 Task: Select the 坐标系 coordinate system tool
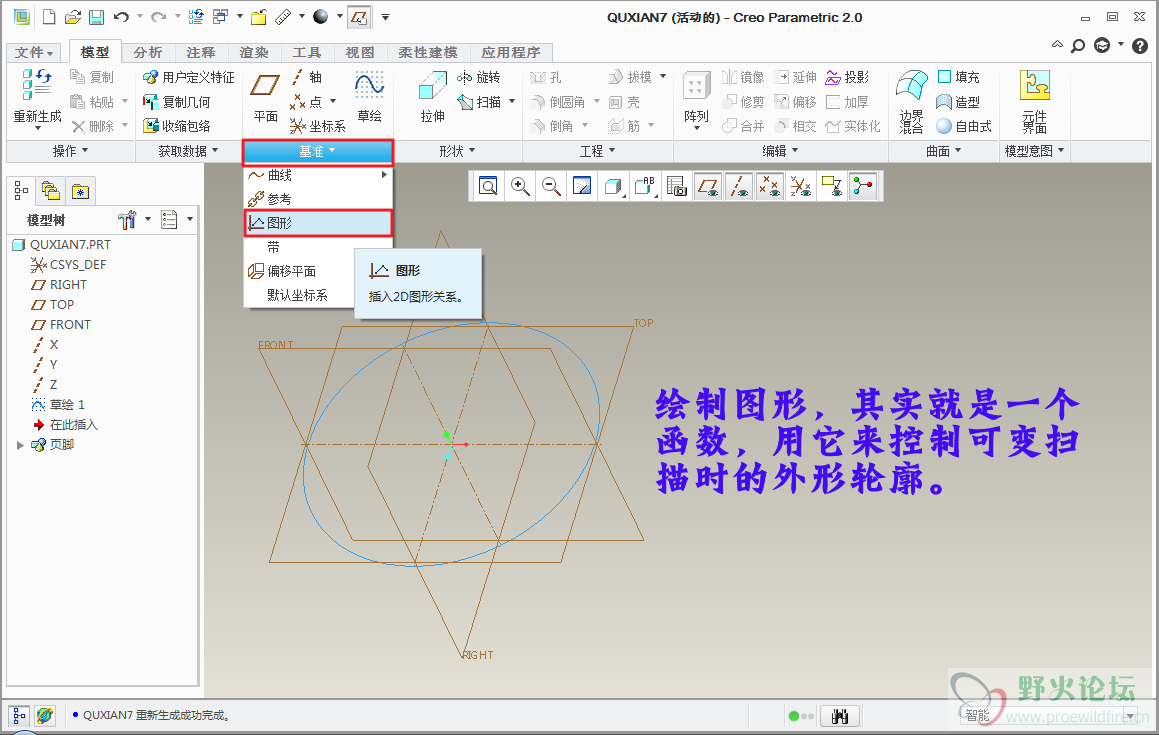[318, 126]
